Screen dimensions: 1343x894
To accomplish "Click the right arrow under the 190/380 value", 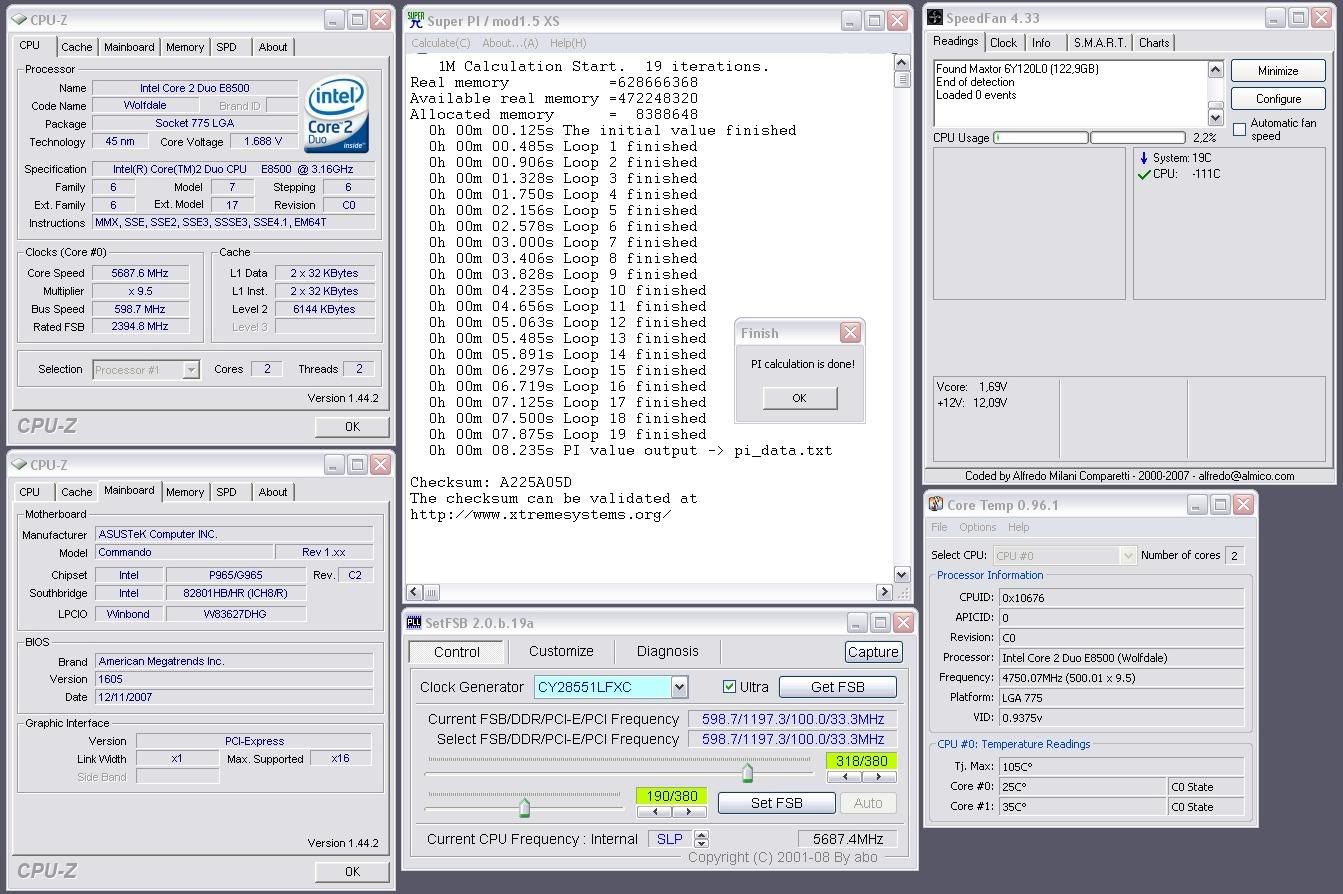I will (687, 811).
